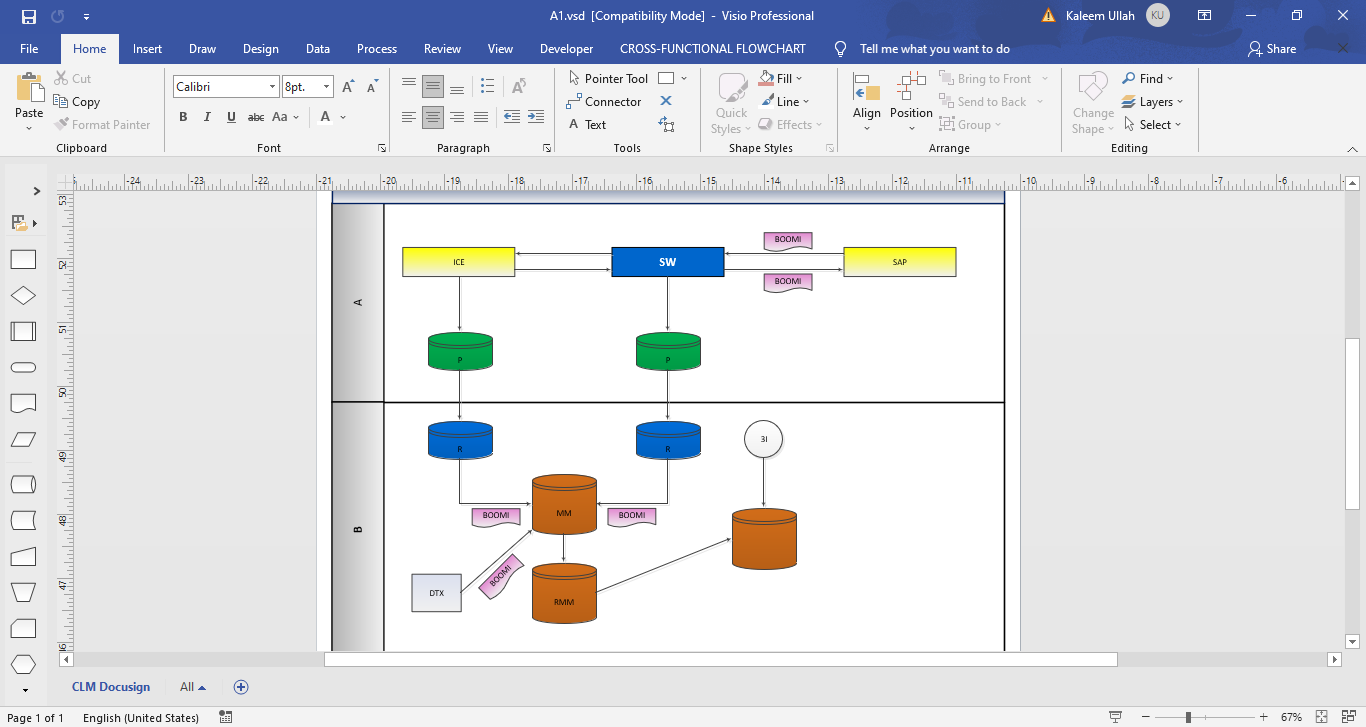Toggle underline formatting
Image resolution: width=1366 pixels, height=727 pixels.
tap(231, 117)
